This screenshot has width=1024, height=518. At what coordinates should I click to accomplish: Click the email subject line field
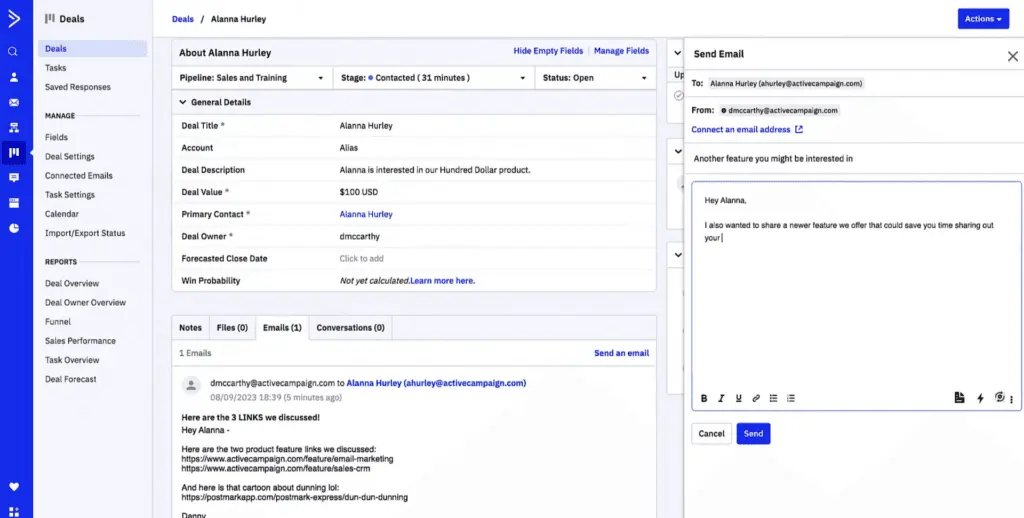(x=853, y=159)
